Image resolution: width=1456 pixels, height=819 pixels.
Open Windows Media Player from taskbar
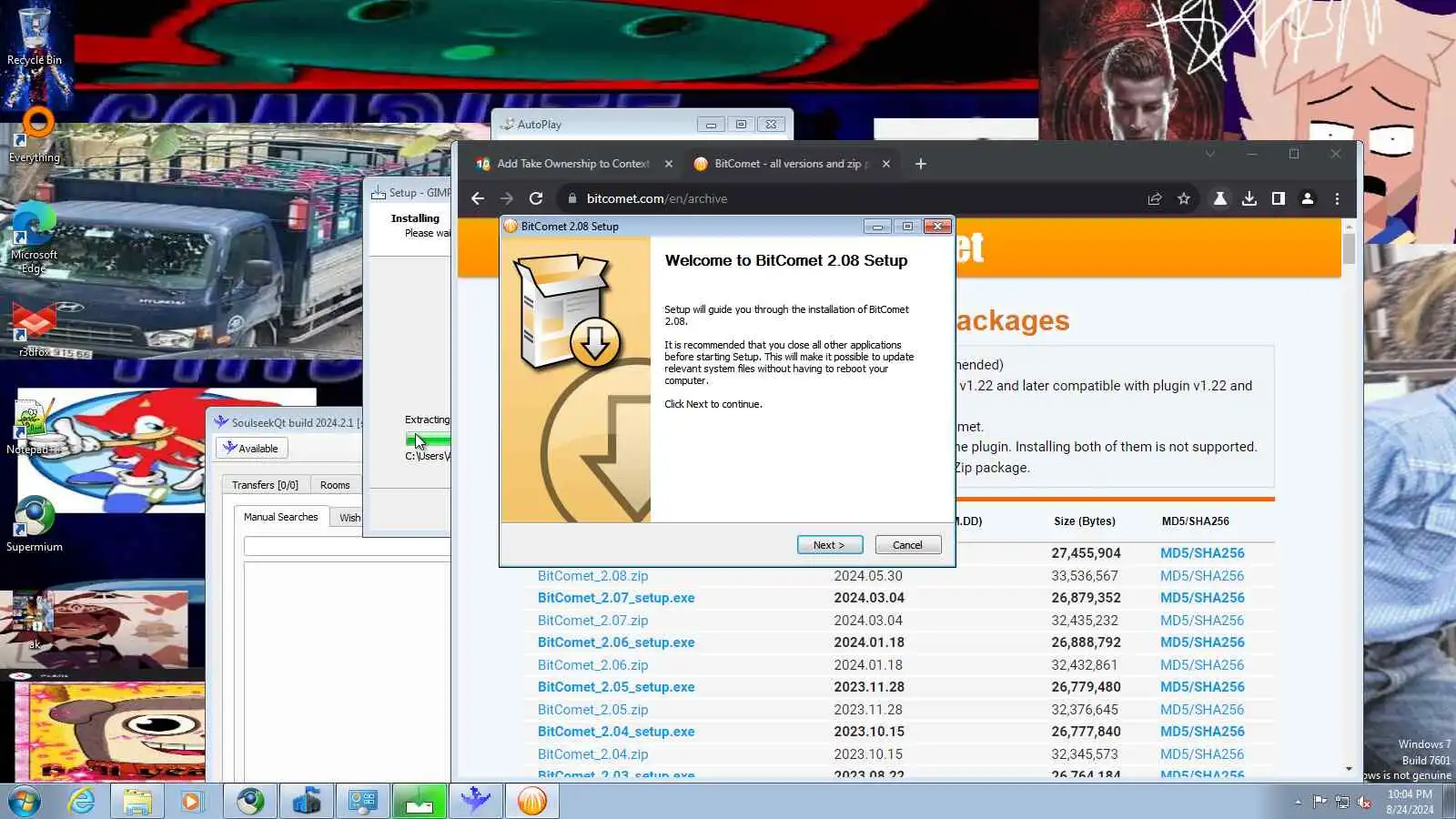[191, 802]
